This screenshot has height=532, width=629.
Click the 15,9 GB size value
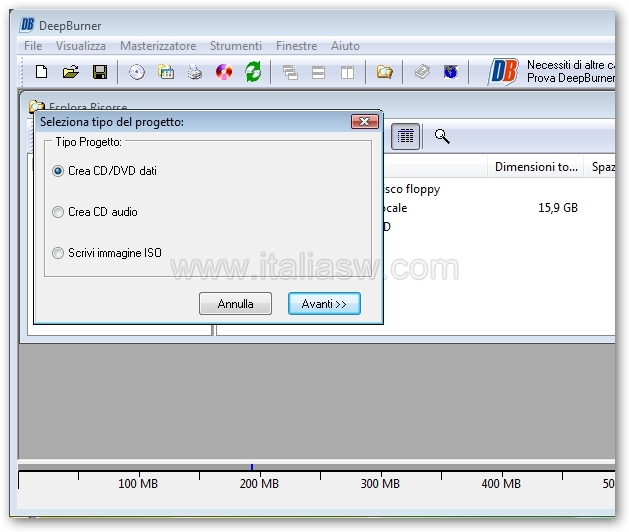point(558,208)
